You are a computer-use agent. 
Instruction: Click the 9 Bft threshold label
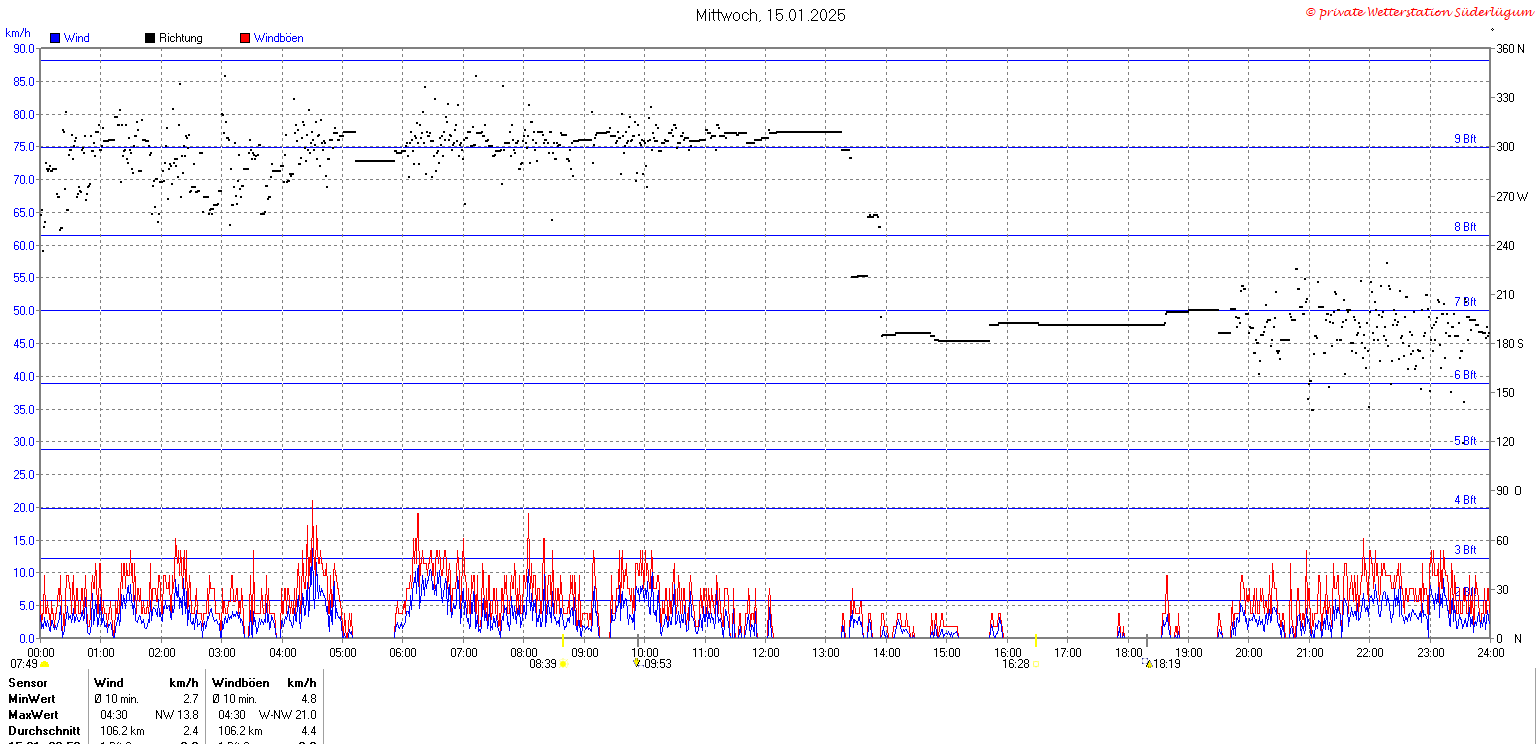click(1464, 139)
